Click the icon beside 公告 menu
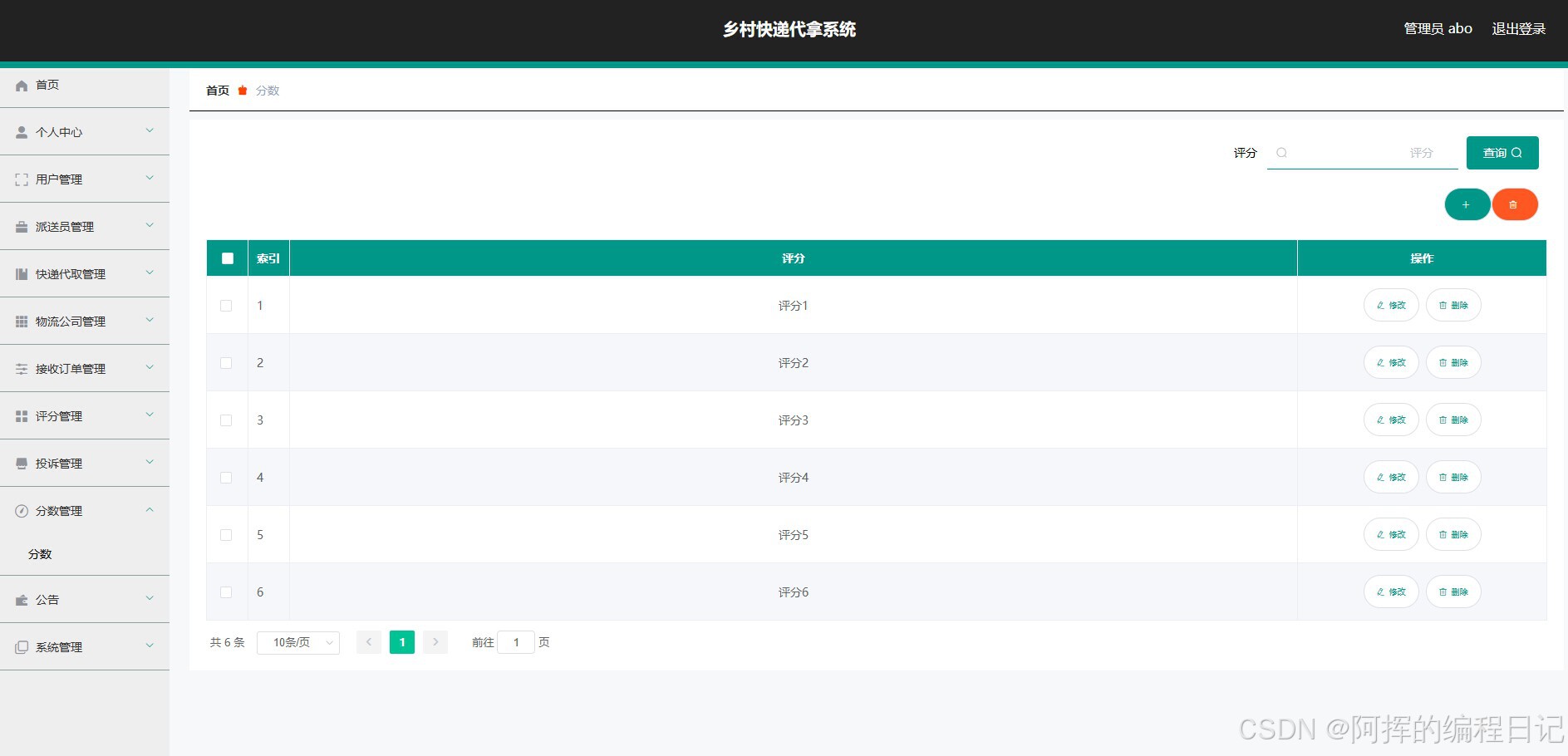The image size is (1568, 756). click(x=22, y=600)
